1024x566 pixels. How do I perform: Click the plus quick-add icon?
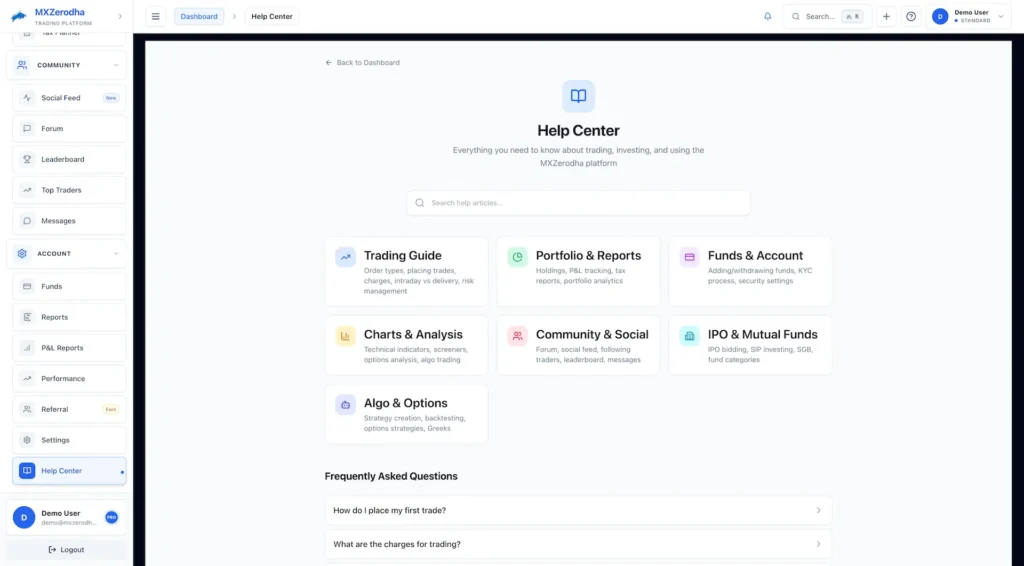coord(886,16)
